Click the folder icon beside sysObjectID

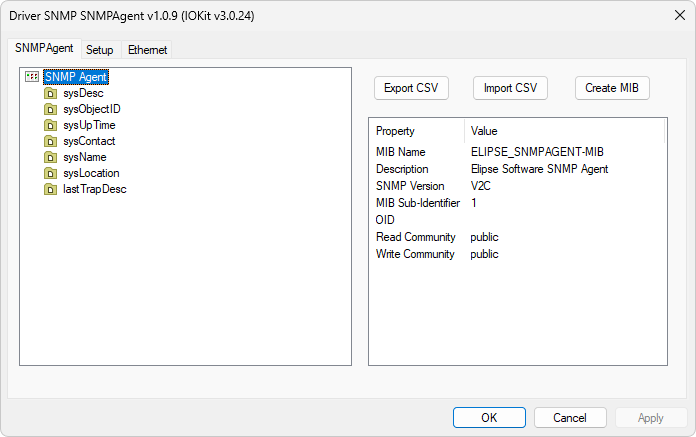pos(51,109)
